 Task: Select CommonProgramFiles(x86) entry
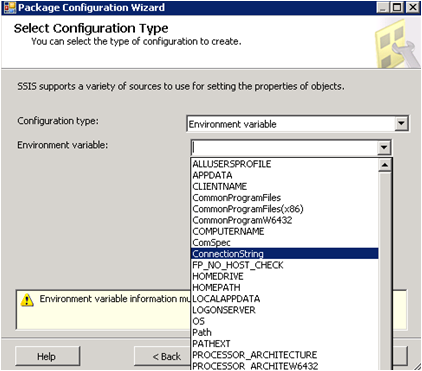coord(285,209)
